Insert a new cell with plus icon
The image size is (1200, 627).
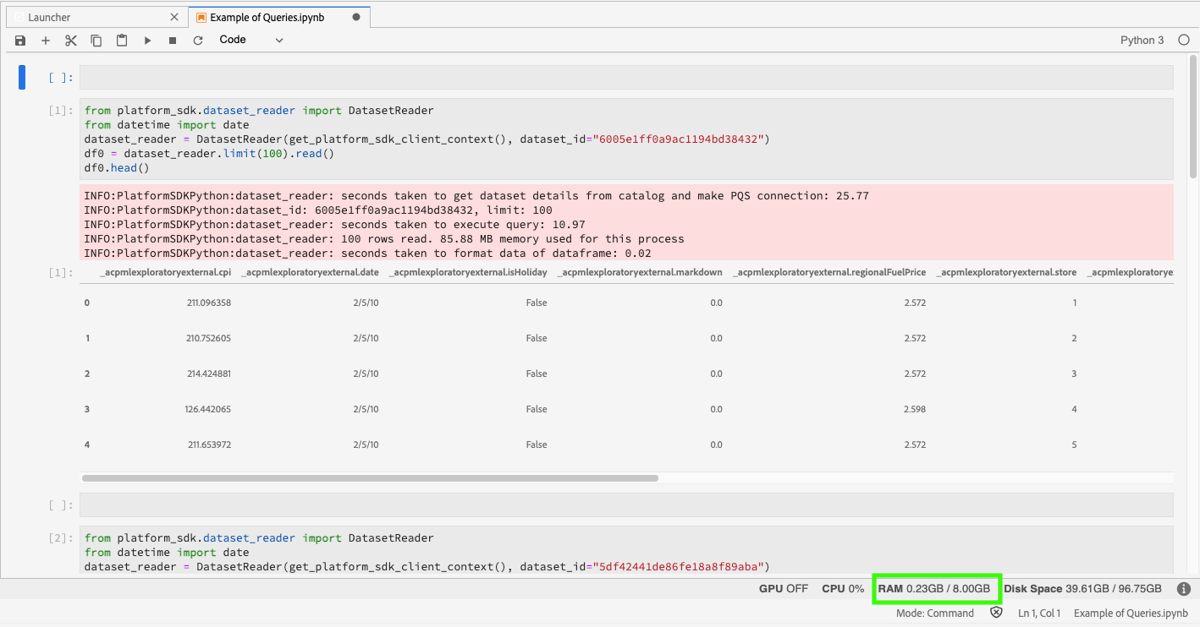(45, 40)
